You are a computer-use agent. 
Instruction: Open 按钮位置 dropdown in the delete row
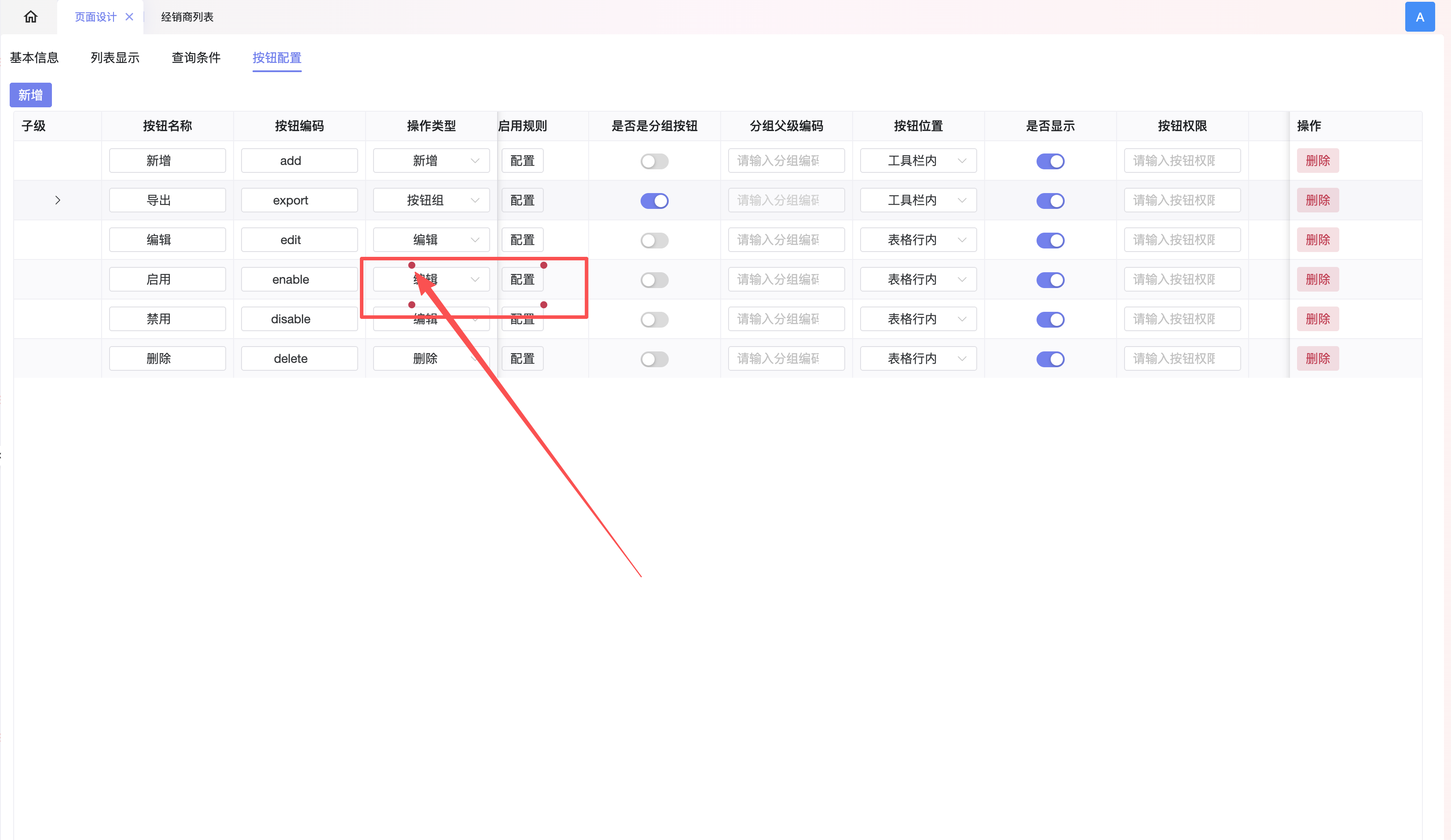pyautogui.click(x=918, y=359)
